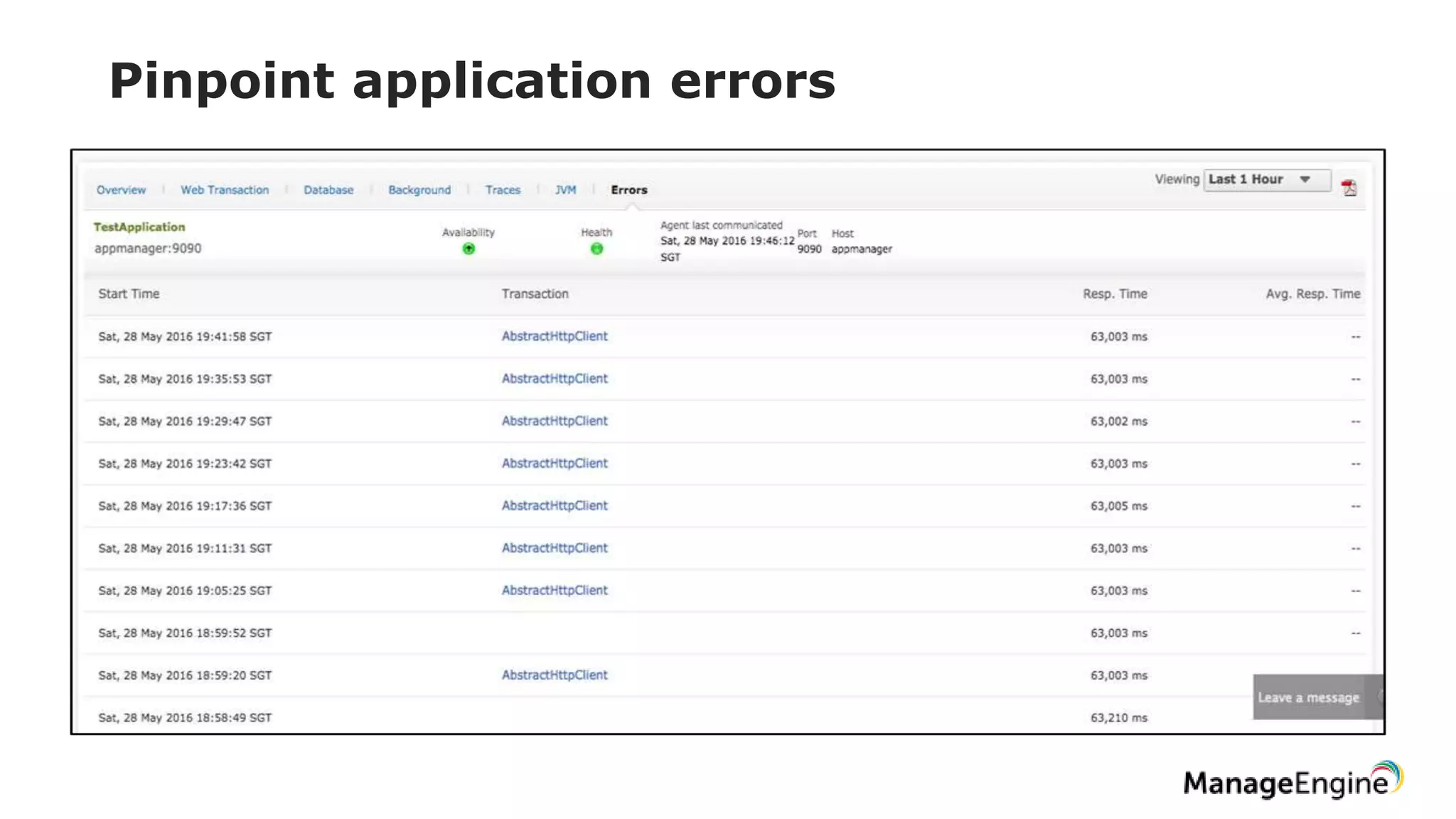The height and width of the screenshot is (819, 1456).
Task: Select start time Sat, 28 May 2016 18:59:52 SGT
Action: pos(185,633)
